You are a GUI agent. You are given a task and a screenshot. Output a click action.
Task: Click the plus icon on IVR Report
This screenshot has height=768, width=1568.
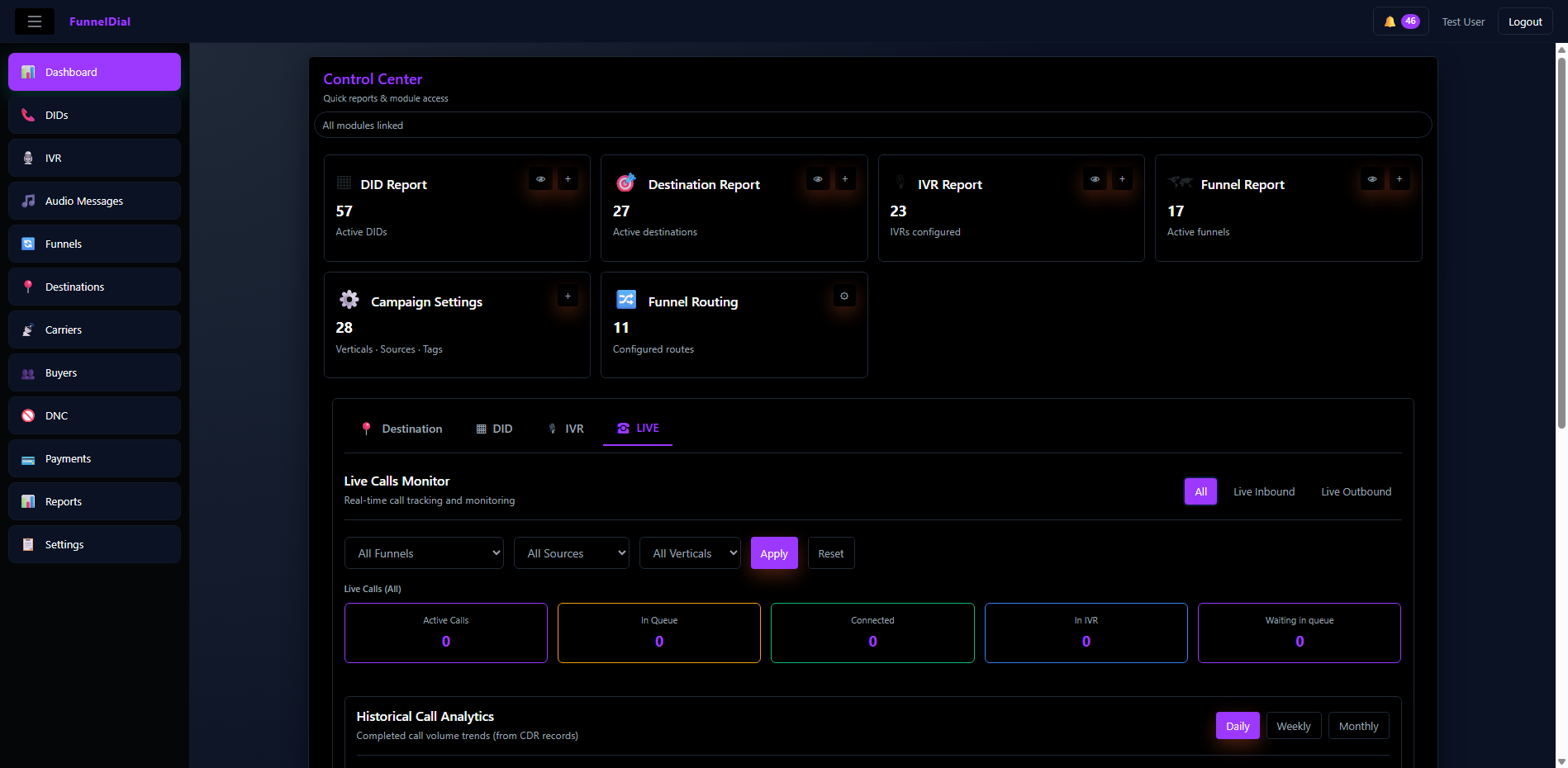click(1122, 179)
